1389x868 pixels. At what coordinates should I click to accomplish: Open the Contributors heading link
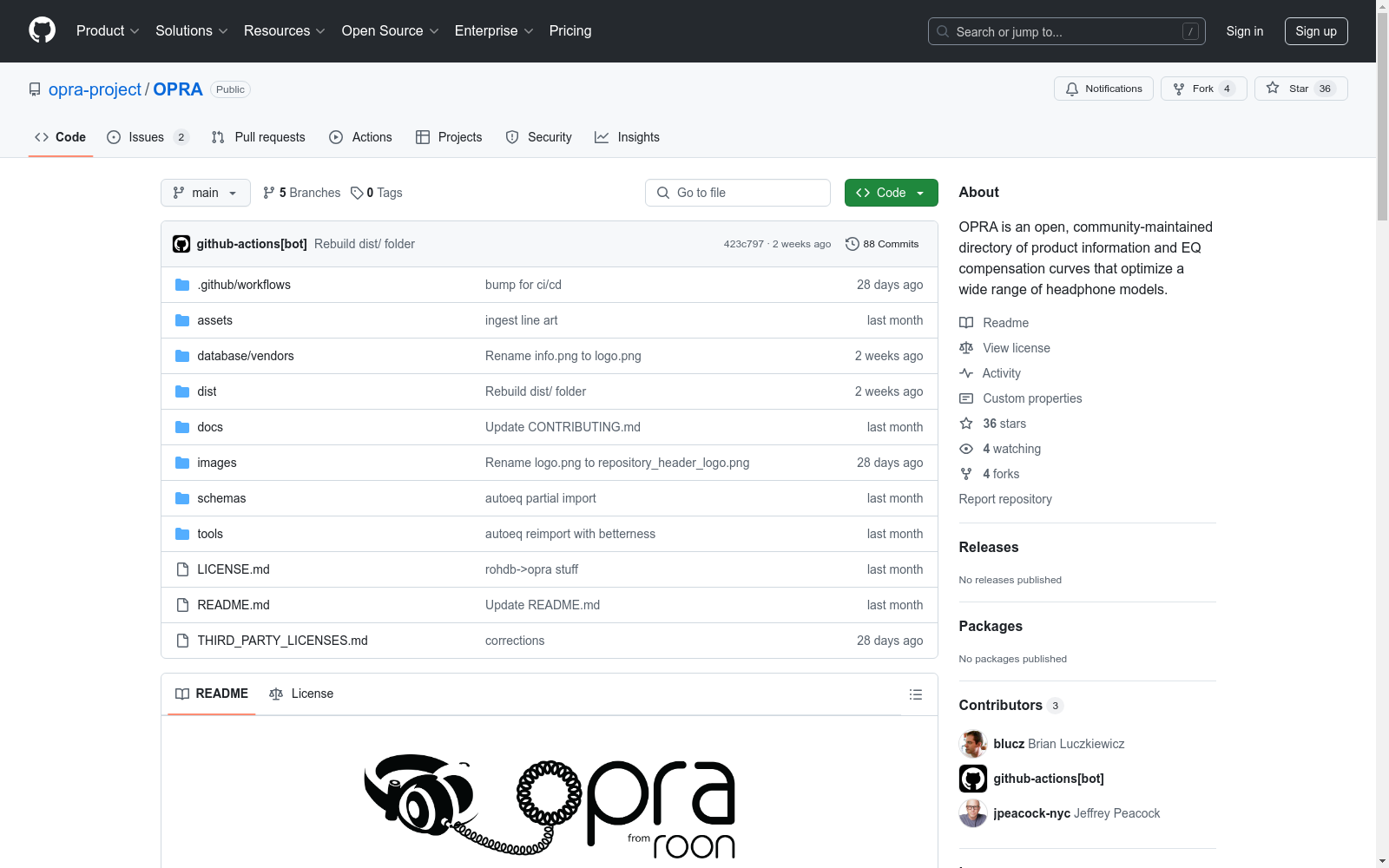point(1011,706)
